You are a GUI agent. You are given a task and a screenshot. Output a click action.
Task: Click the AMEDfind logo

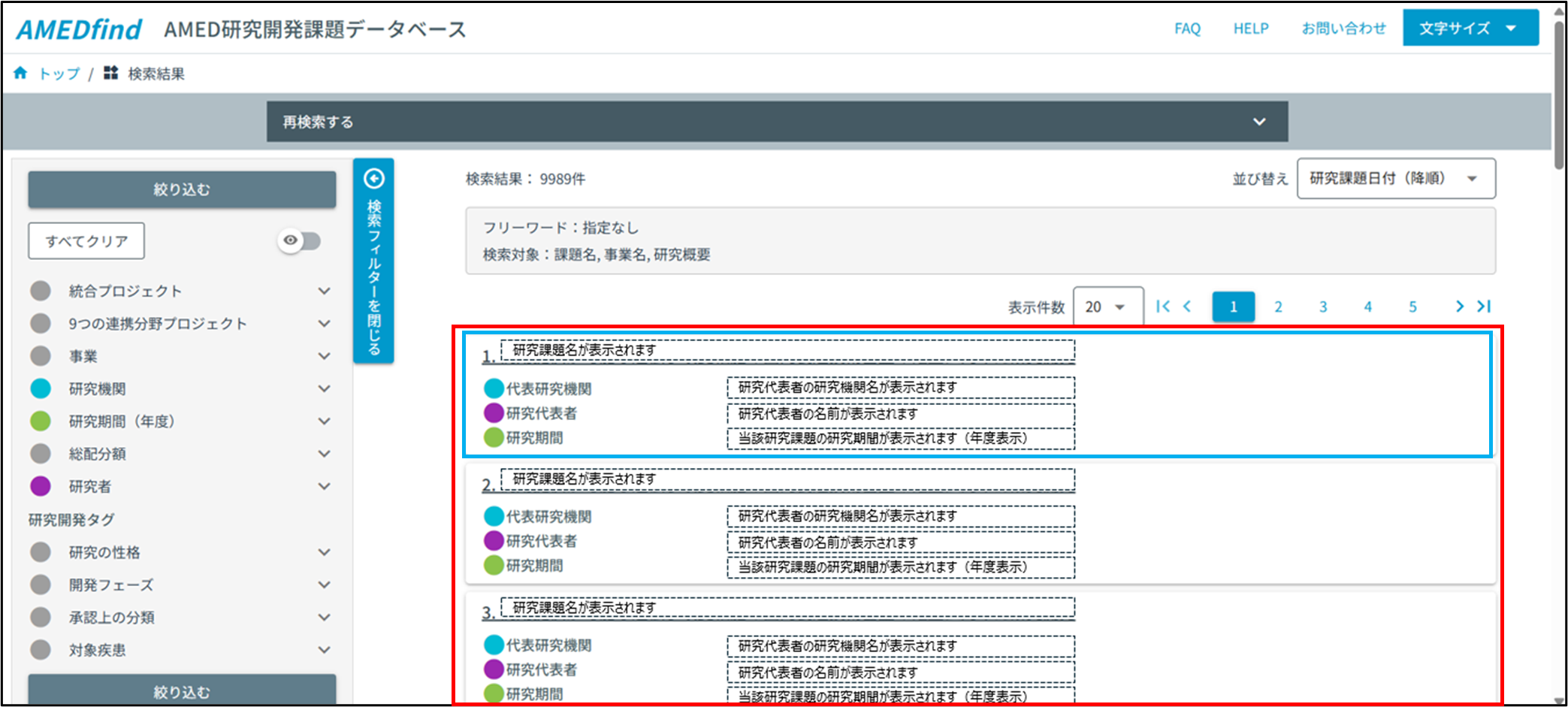79,29
